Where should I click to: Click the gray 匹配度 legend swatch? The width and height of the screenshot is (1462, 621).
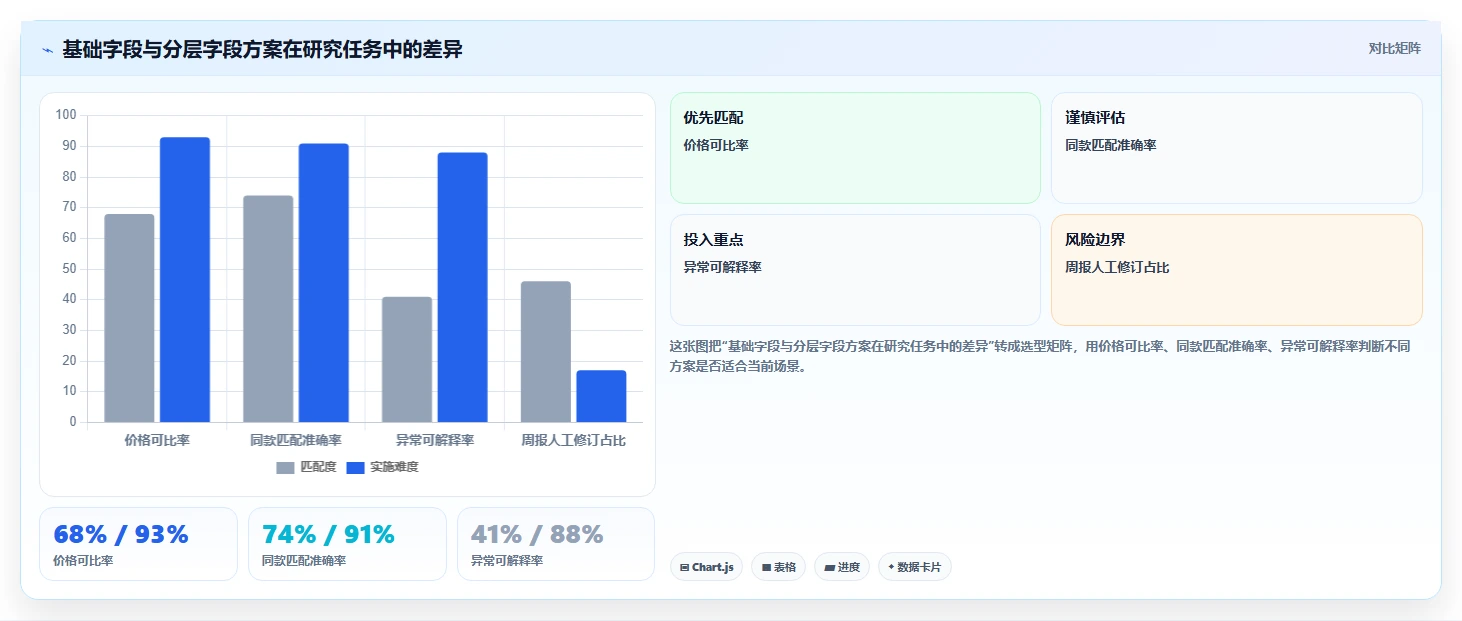(286, 467)
